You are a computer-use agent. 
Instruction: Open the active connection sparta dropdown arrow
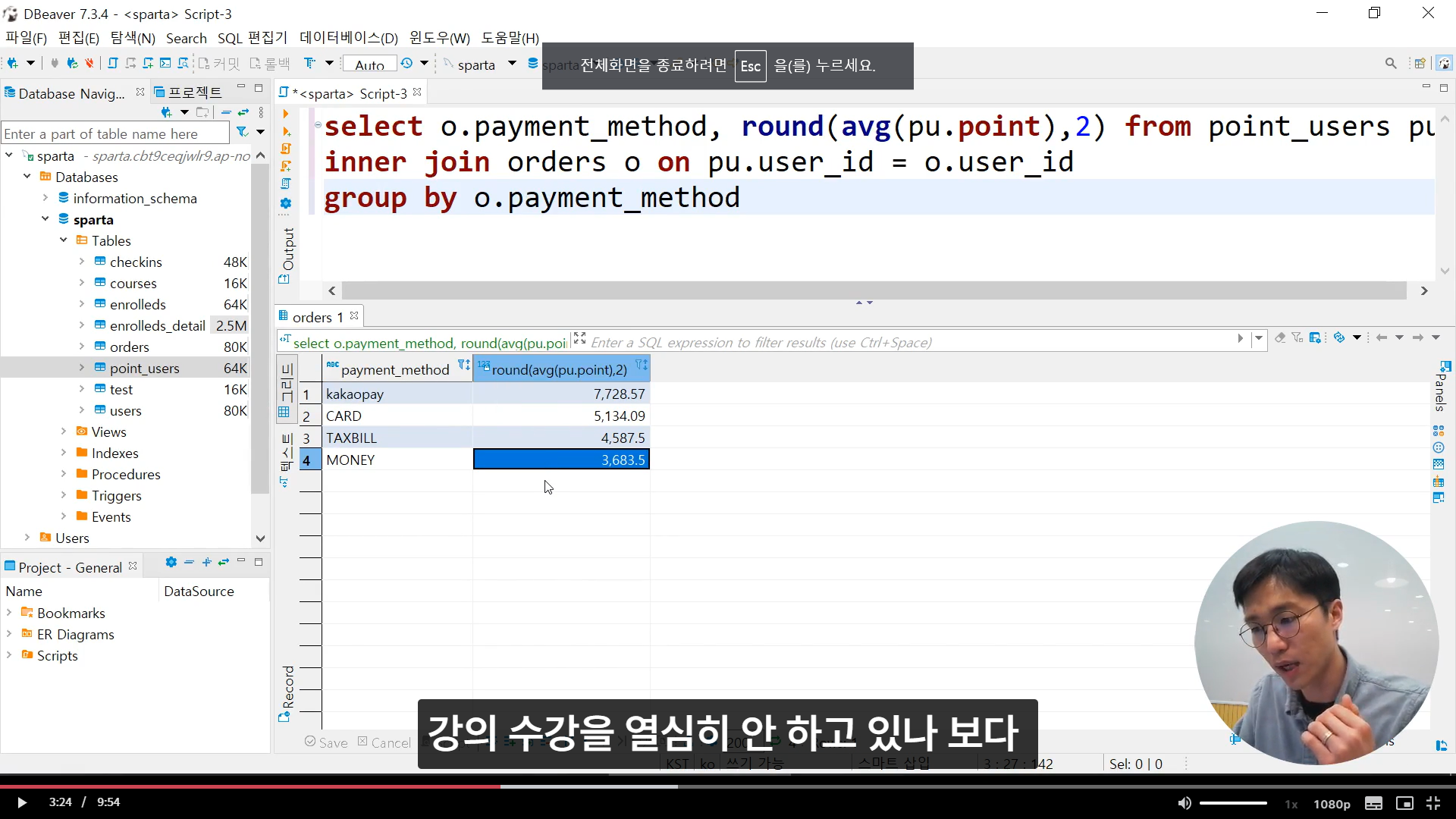tap(512, 64)
